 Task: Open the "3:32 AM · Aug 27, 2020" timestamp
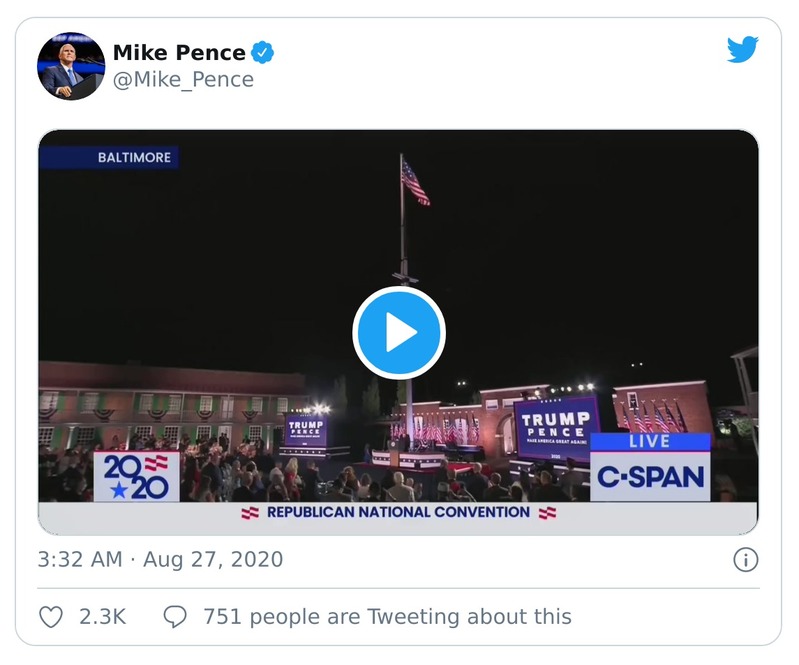(x=160, y=560)
